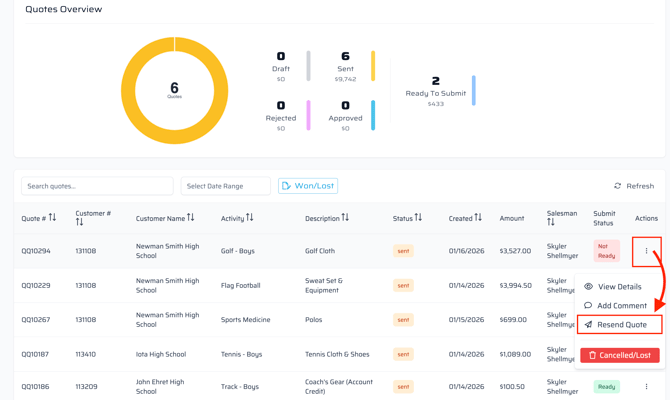Sort by Created date arrows
The image size is (670, 400).
coord(478,218)
